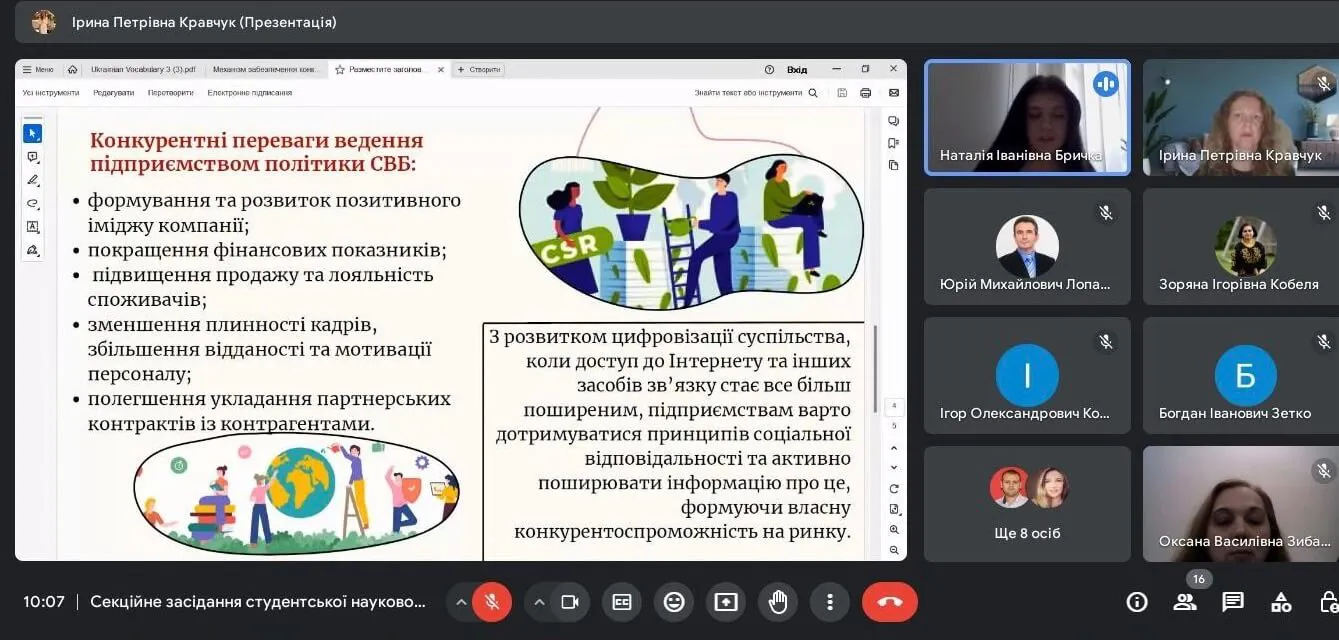1339x640 pixels.
Task: Turn on closed captions
Action: pyautogui.click(x=622, y=602)
